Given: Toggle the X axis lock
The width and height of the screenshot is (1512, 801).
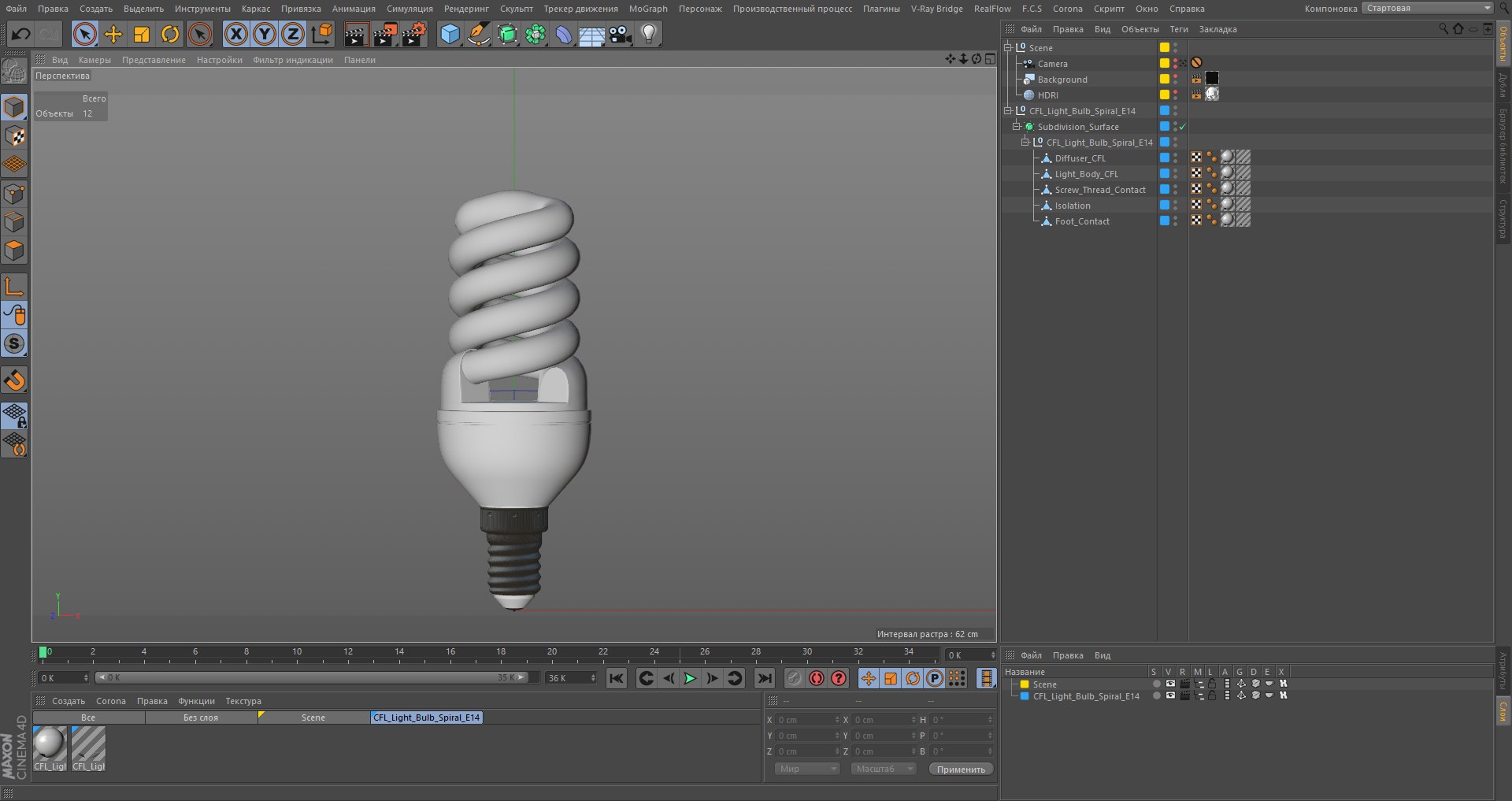Looking at the screenshot, I should pos(235,34).
